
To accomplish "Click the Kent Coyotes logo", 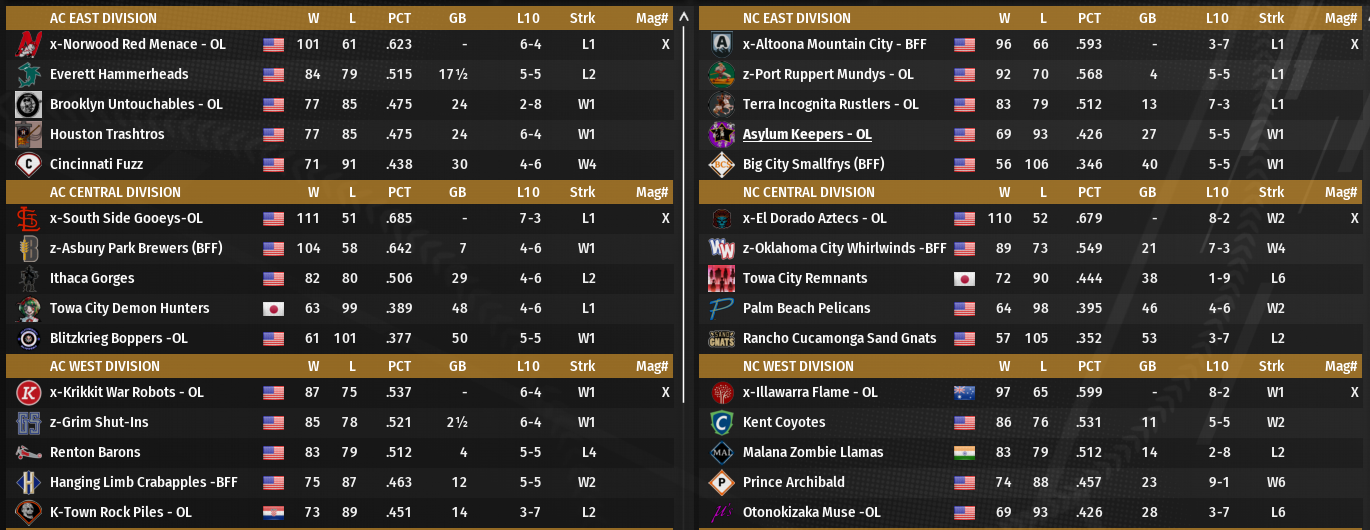I will pyautogui.click(x=721, y=422).
